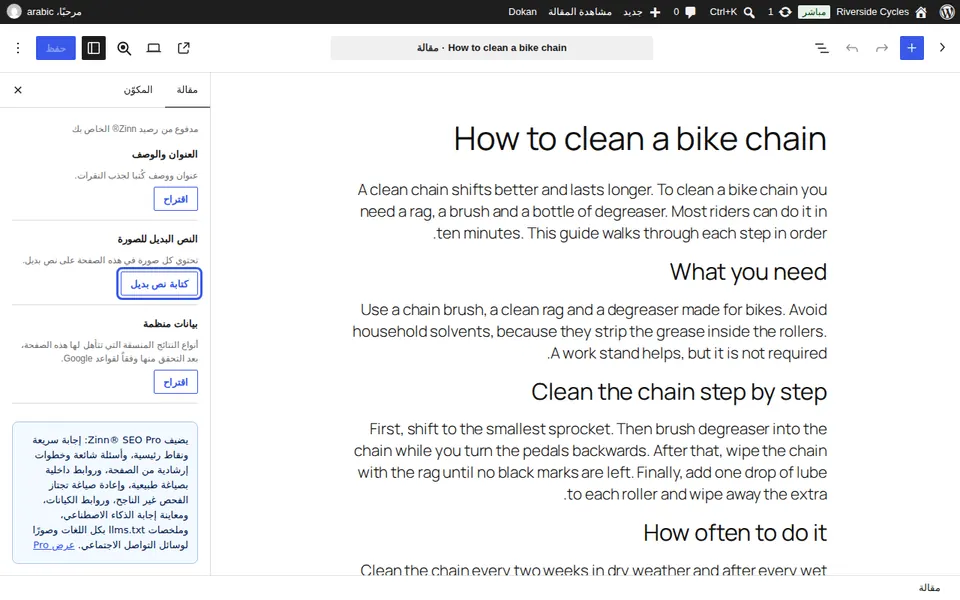Click the redo arrow icon
The image size is (960, 600).
882,48
